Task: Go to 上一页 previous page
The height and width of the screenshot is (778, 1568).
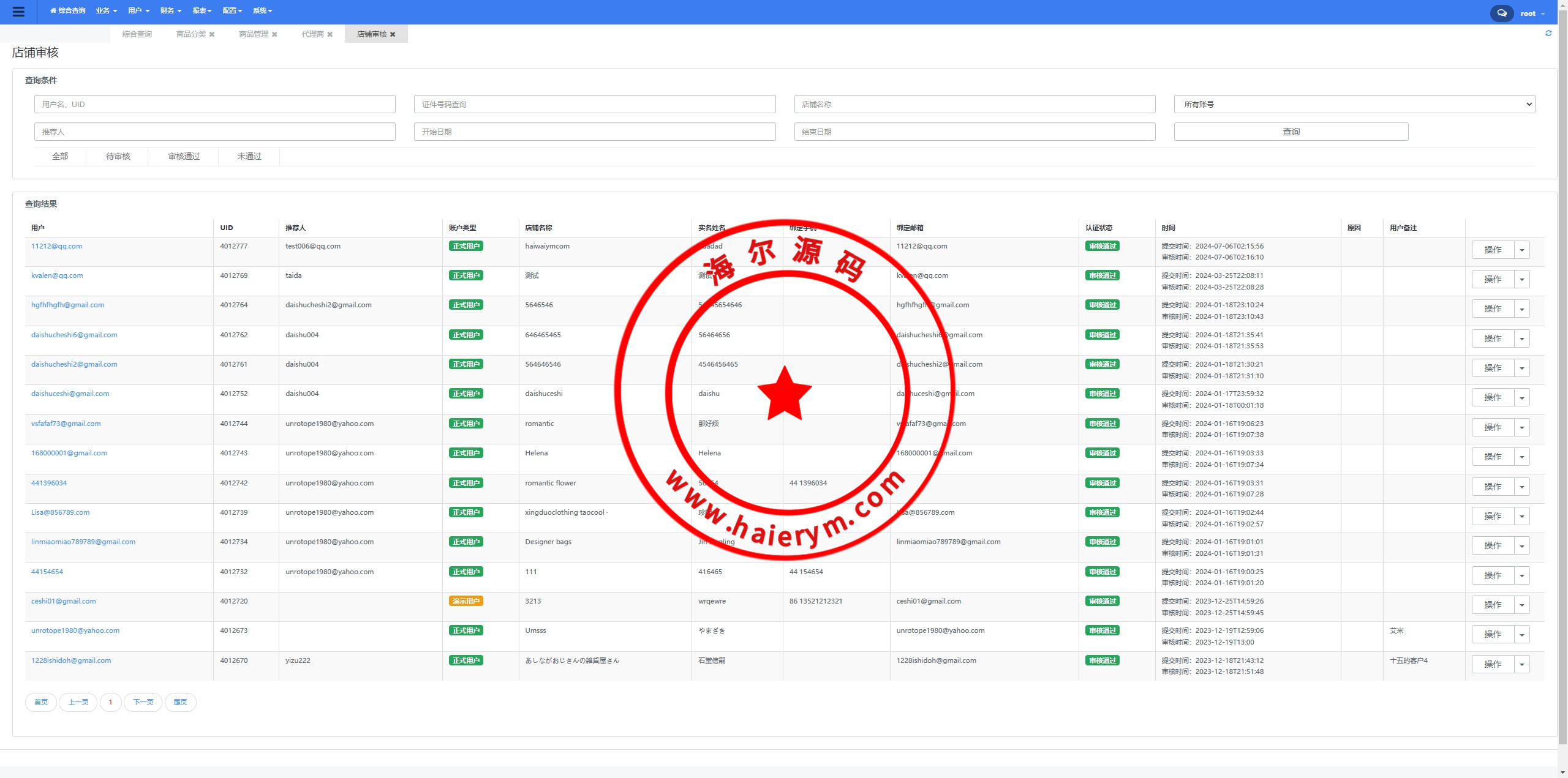Action: coord(78,702)
